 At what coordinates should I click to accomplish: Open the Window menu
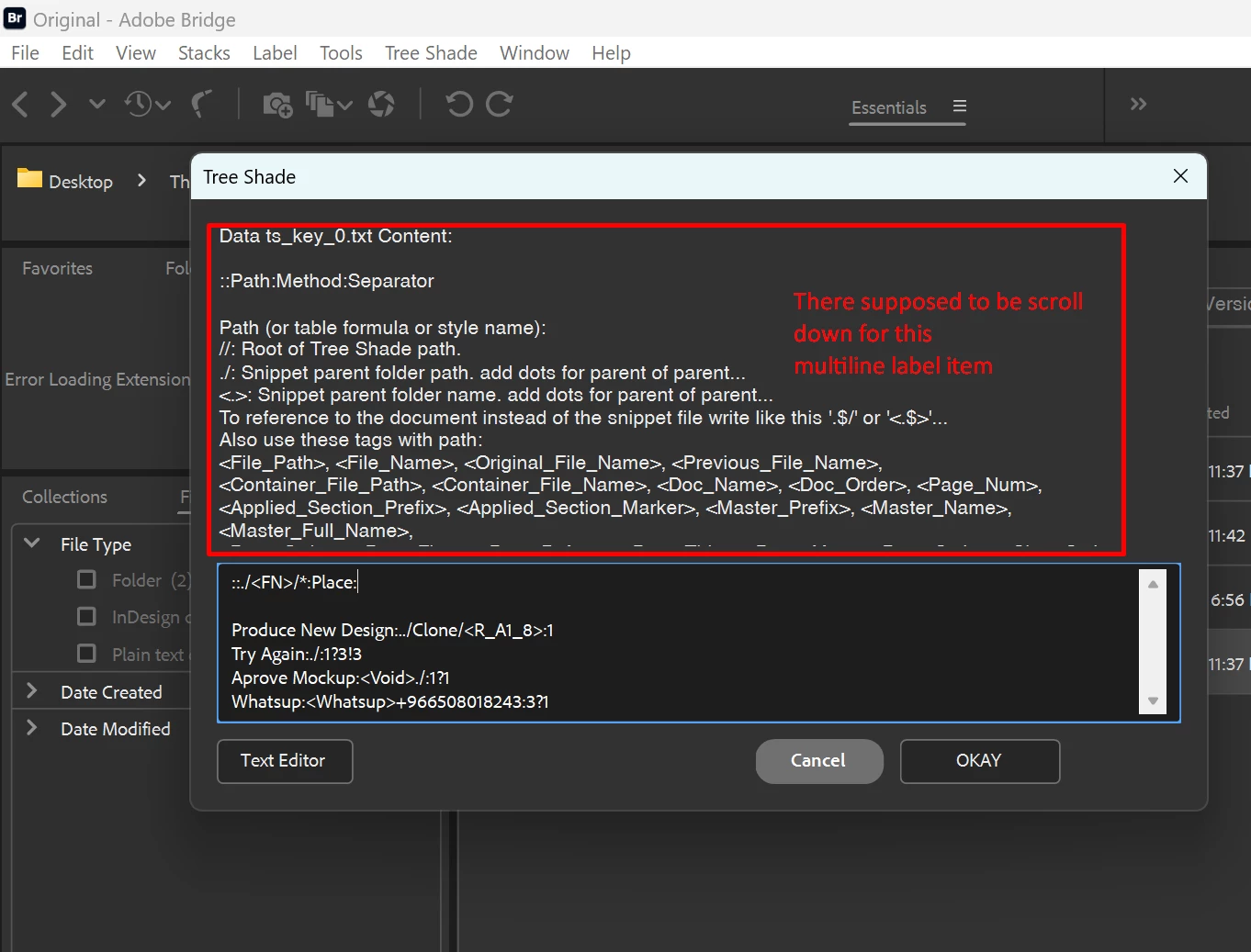[535, 53]
